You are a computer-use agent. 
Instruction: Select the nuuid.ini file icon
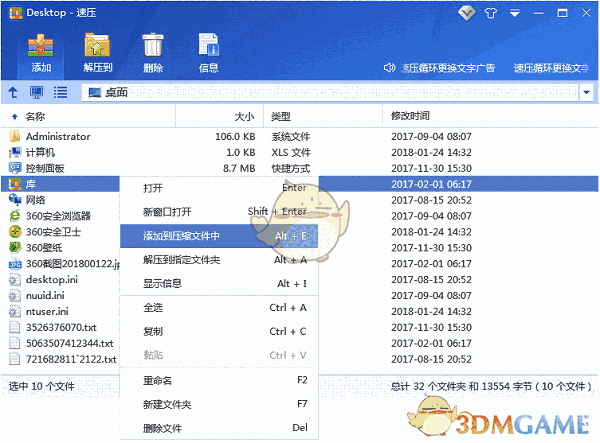[x=15, y=296]
